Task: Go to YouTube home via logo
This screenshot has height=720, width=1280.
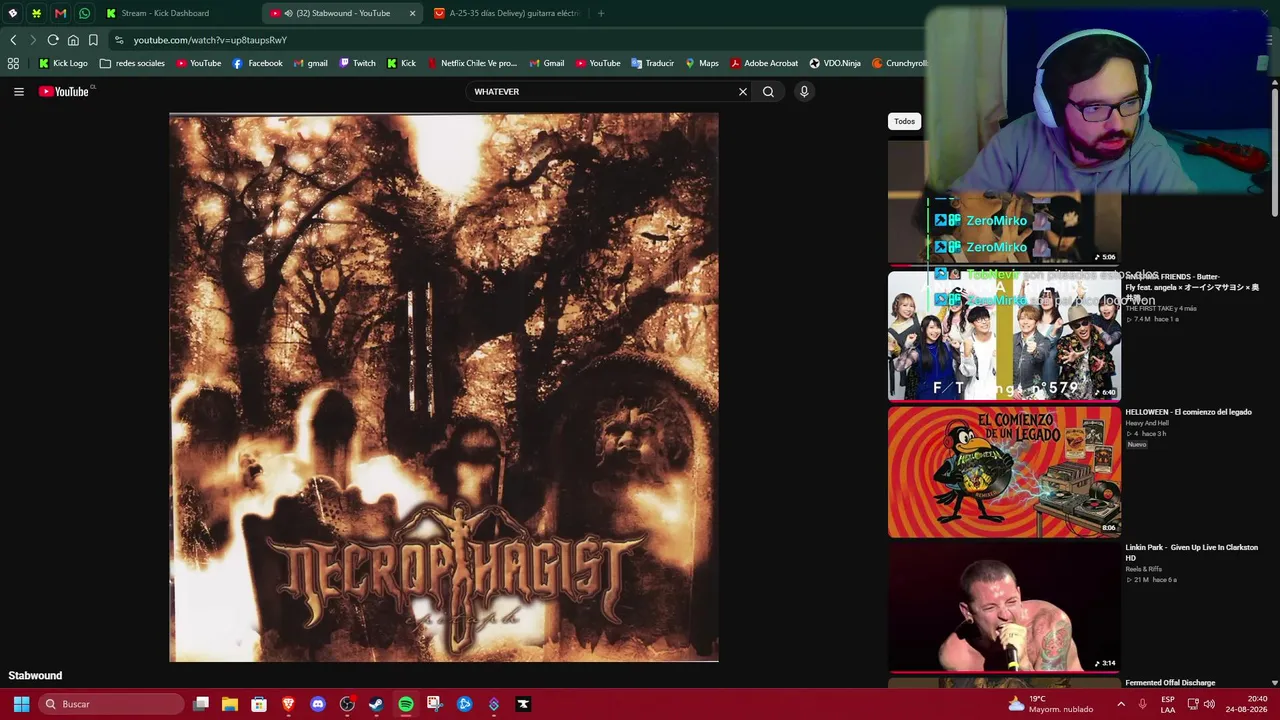Action: click(x=66, y=91)
